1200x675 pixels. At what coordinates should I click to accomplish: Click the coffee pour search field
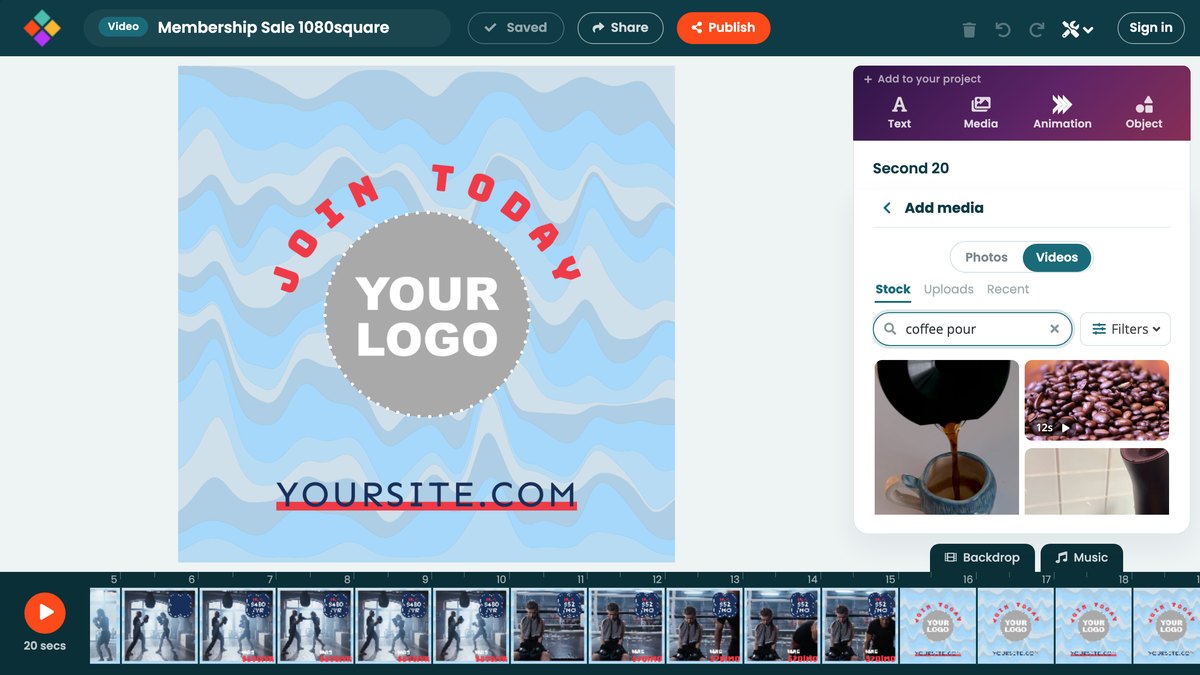pyautogui.click(x=972, y=329)
